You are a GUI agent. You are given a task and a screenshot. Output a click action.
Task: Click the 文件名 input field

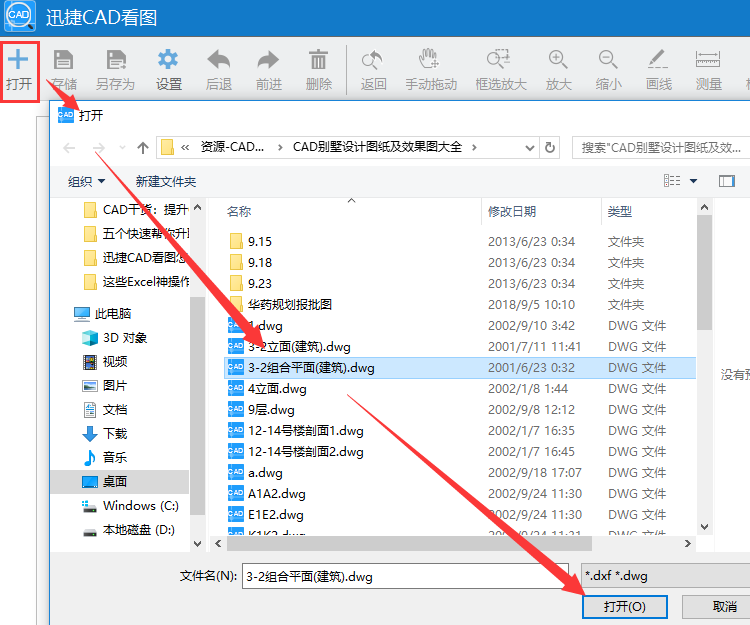coord(405,576)
